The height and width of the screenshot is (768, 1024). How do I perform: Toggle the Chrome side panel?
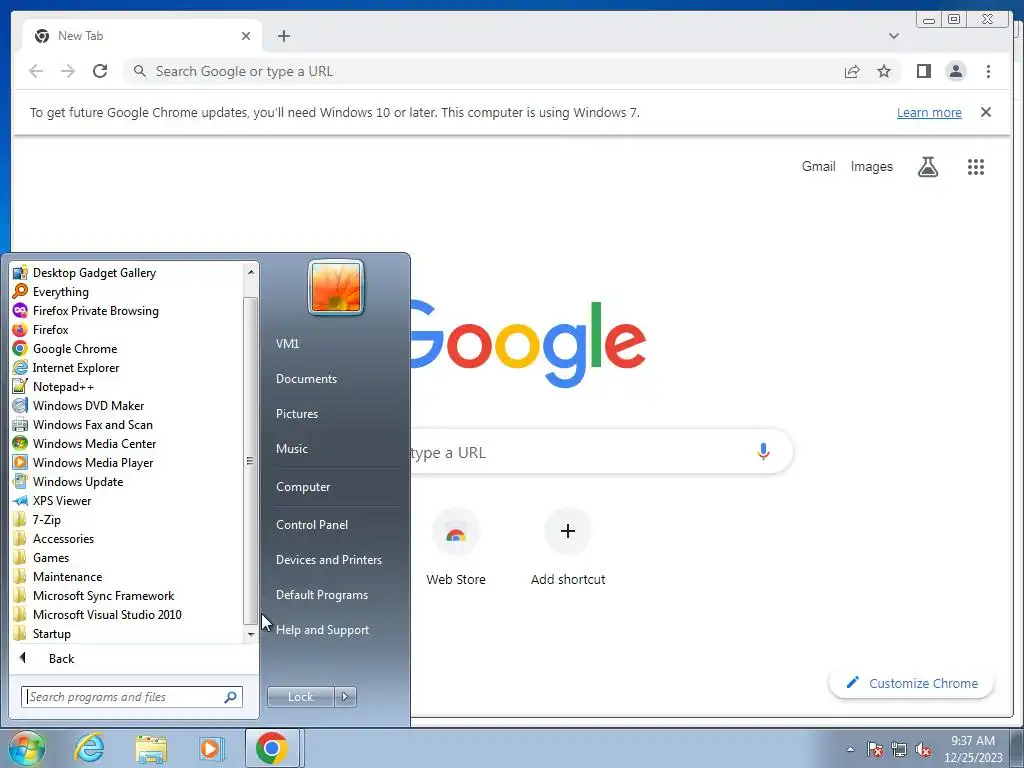[923, 71]
